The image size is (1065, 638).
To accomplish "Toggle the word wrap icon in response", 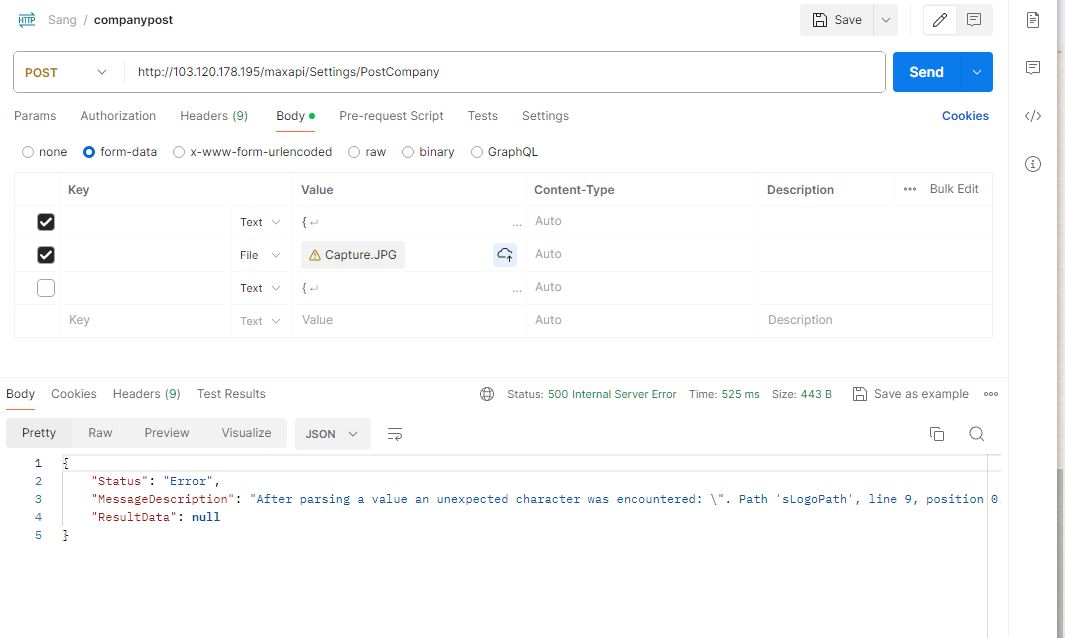I will click(x=395, y=434).
